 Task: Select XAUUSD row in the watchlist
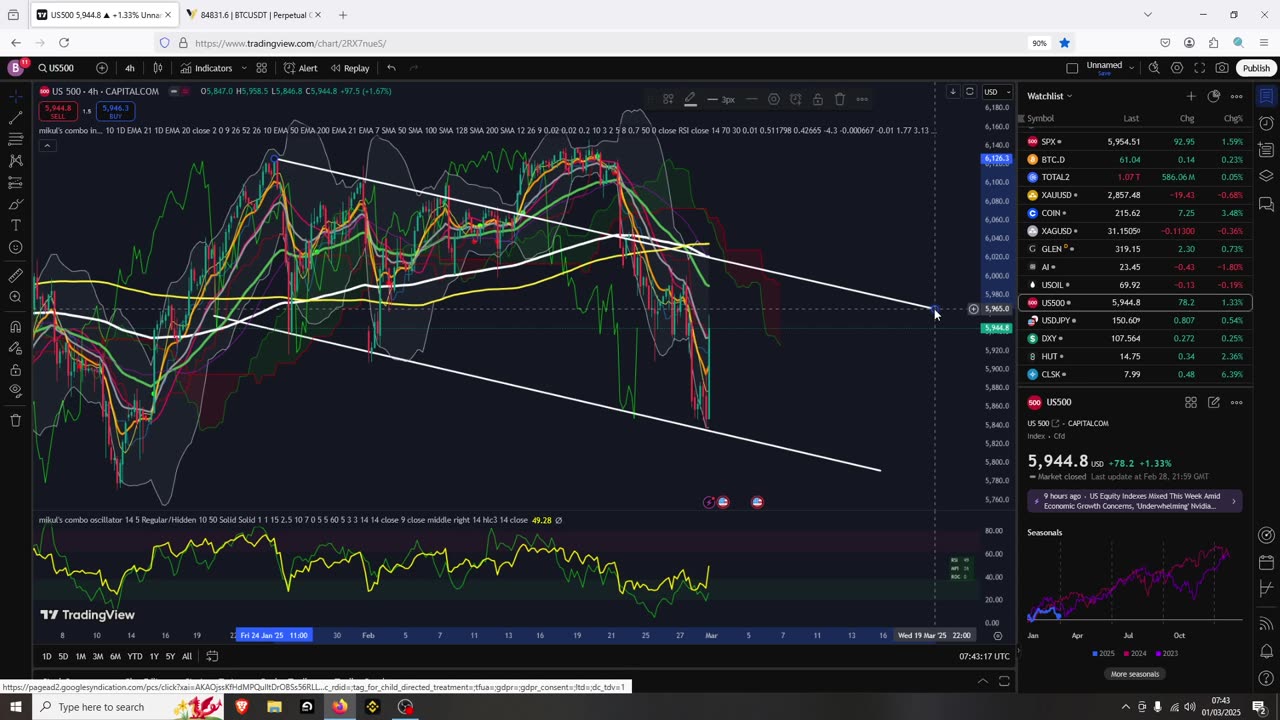click(x=1135, y=195)
